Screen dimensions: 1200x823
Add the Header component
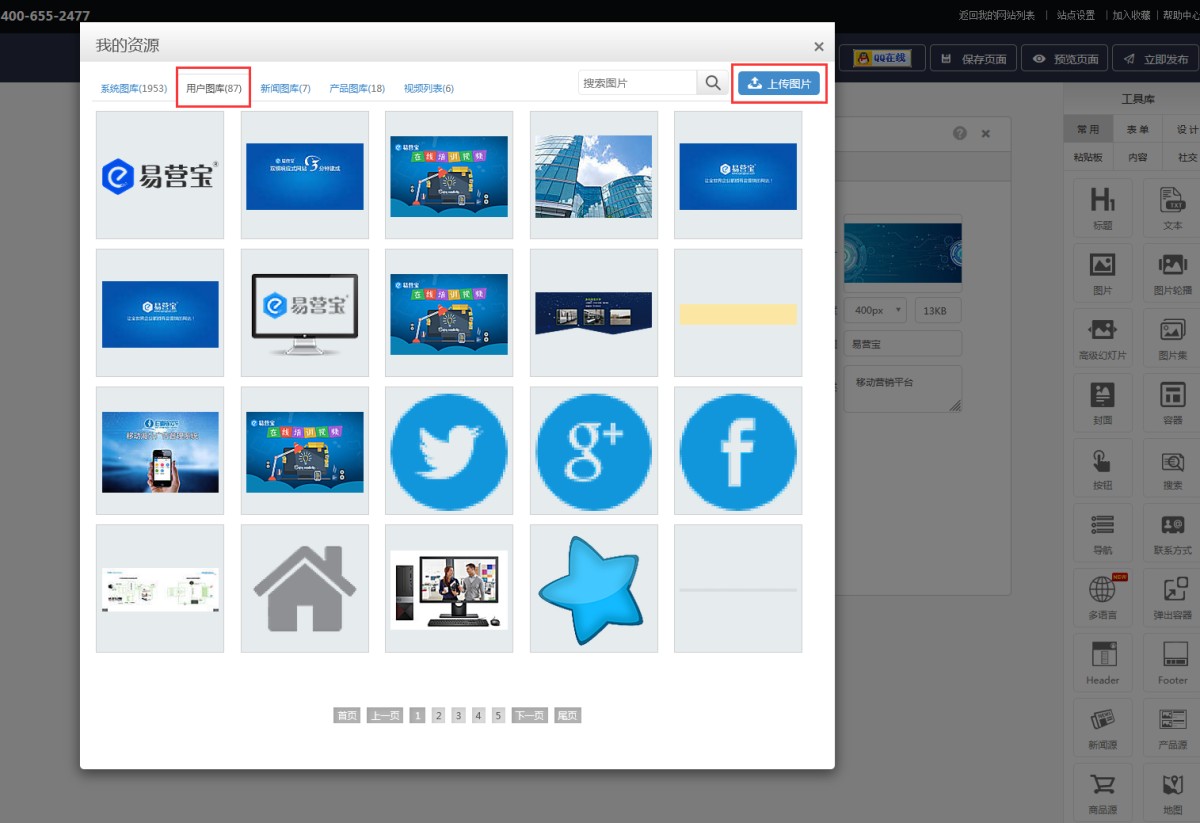click(1102, 663)
